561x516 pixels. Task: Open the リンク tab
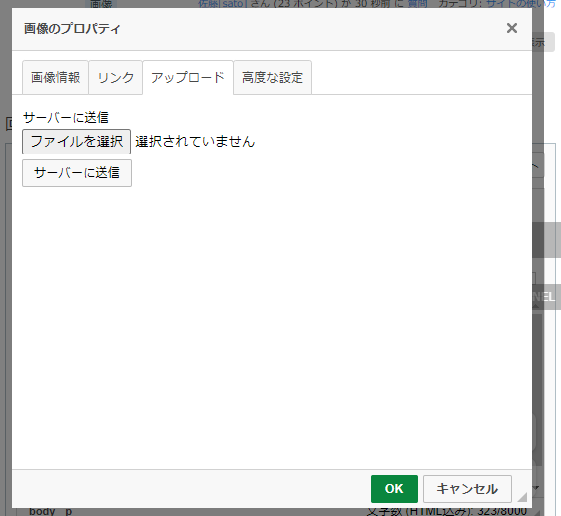tap(116, 77)
